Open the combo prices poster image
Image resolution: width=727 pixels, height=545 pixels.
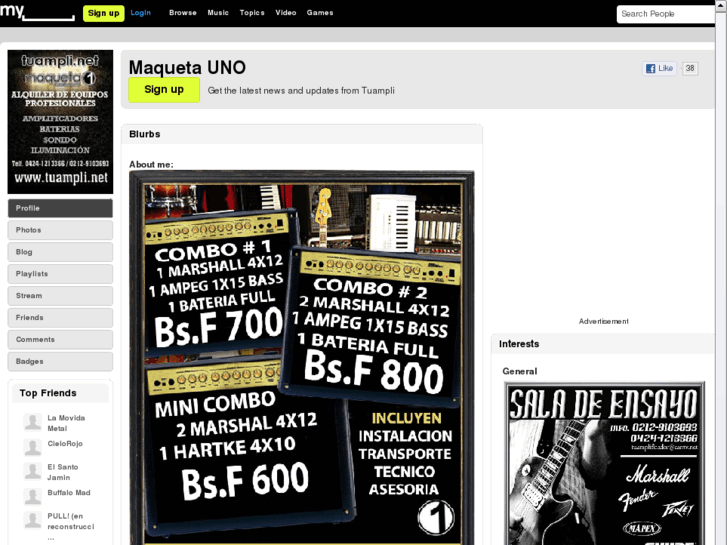click(x=302, y=358)
